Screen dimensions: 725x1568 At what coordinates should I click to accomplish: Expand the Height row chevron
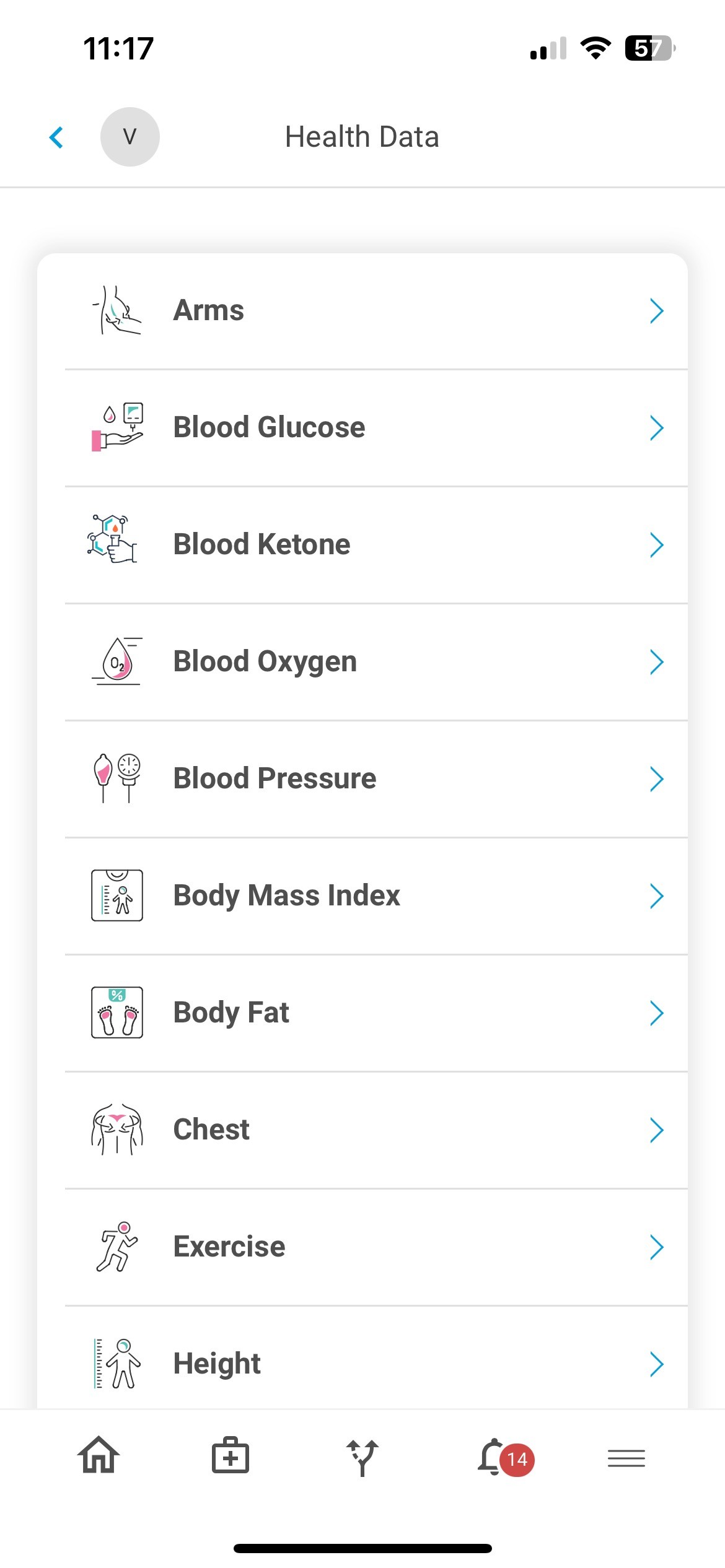click(x=657, y=1364)
